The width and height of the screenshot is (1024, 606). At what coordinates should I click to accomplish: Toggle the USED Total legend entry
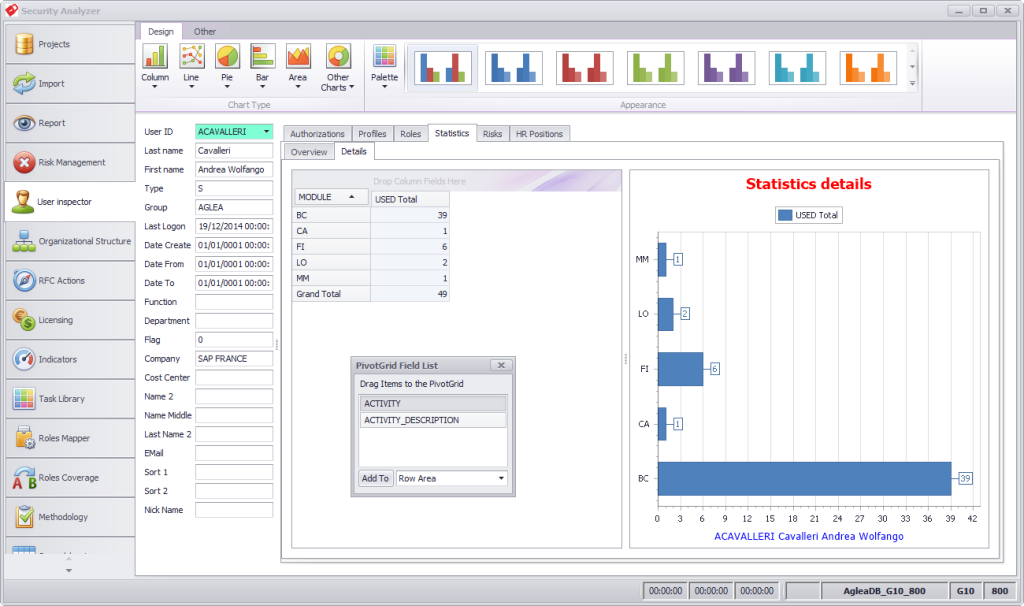809,215
